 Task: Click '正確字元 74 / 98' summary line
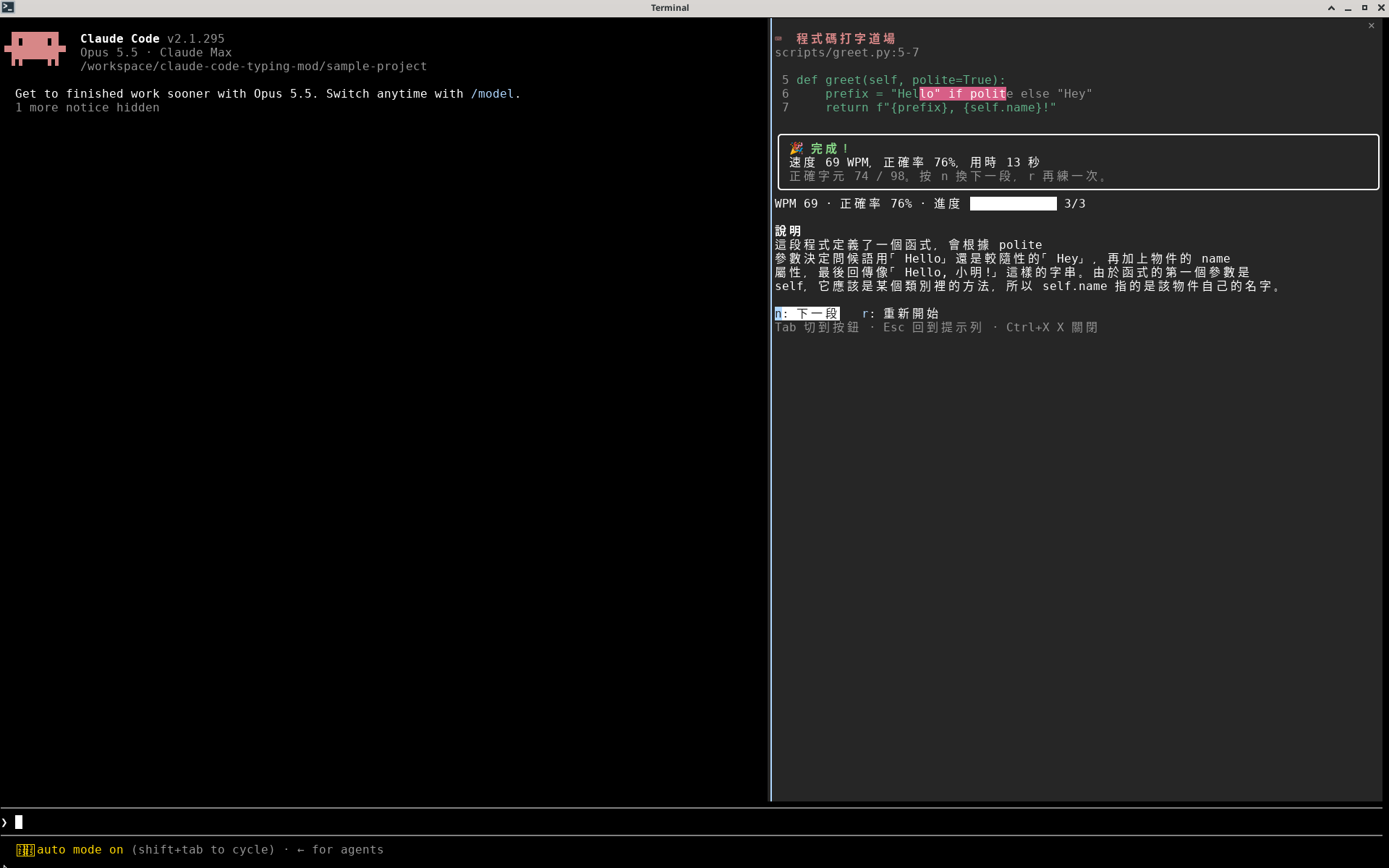[846, 176]
